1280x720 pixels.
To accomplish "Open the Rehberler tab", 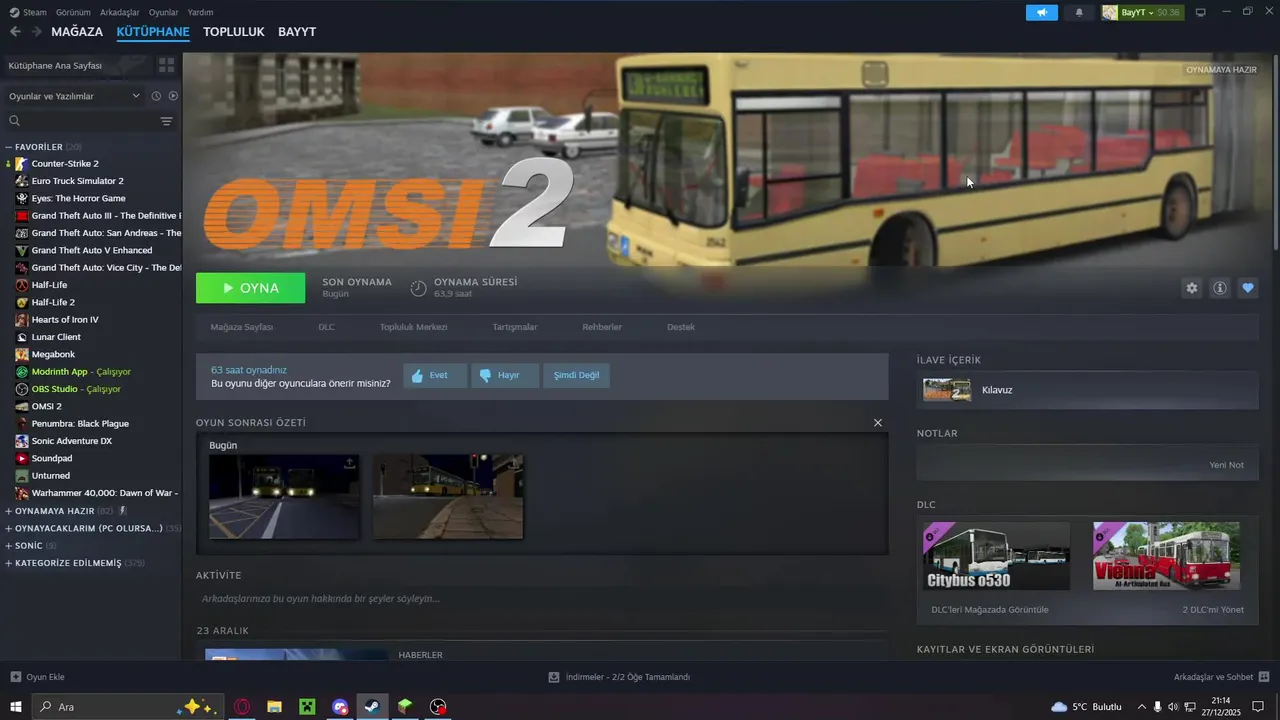I will click(602, 327).
